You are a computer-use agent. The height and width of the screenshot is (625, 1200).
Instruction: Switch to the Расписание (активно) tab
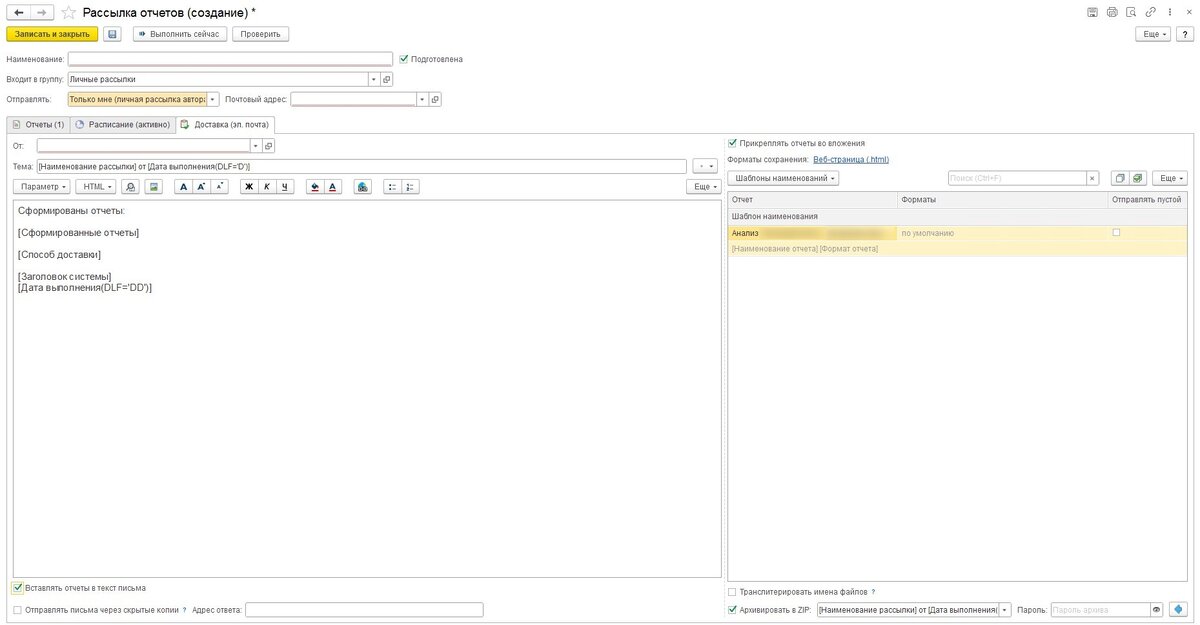(x=122, y=125)
